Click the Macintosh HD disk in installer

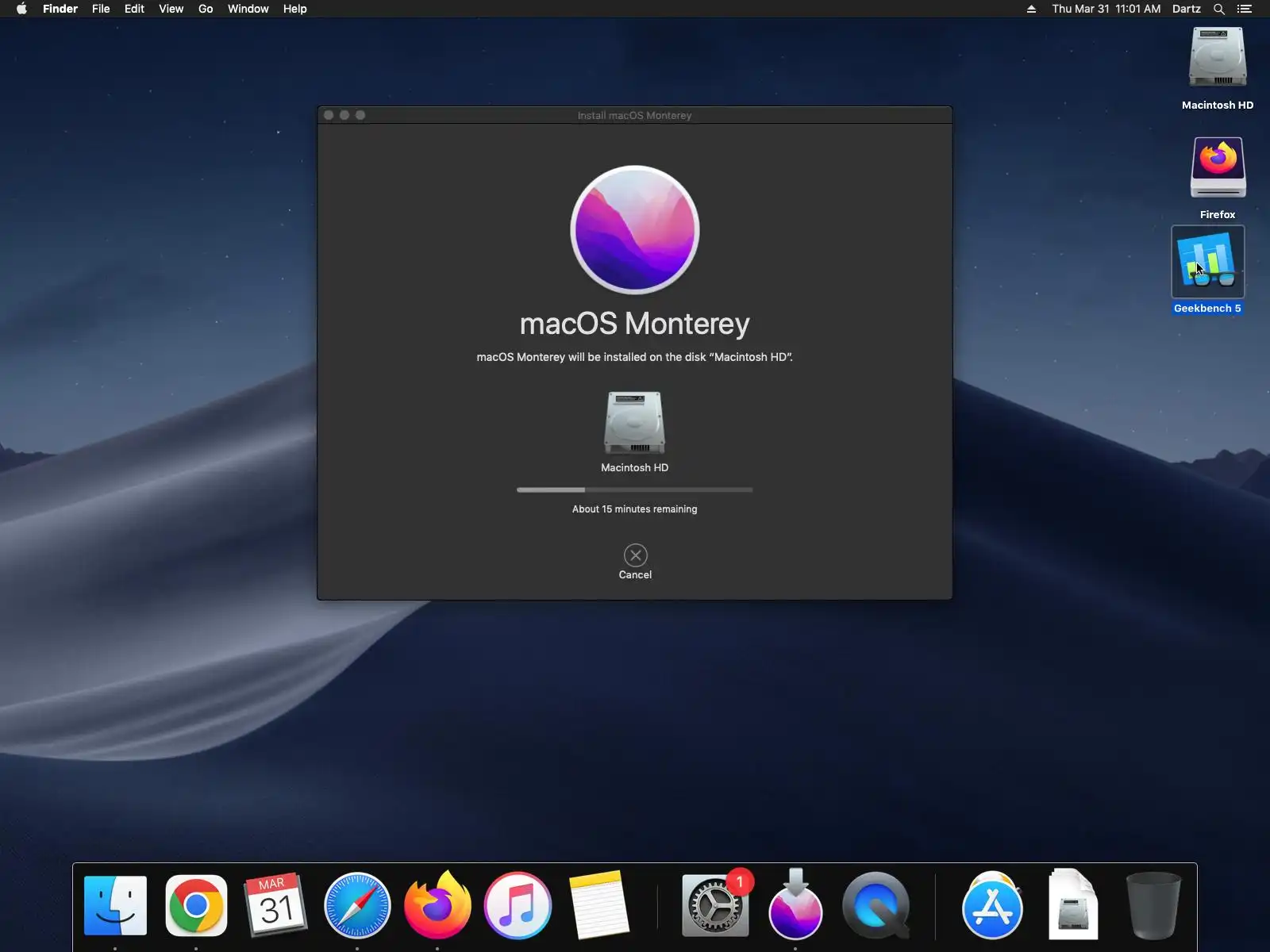tap(635, 431)
